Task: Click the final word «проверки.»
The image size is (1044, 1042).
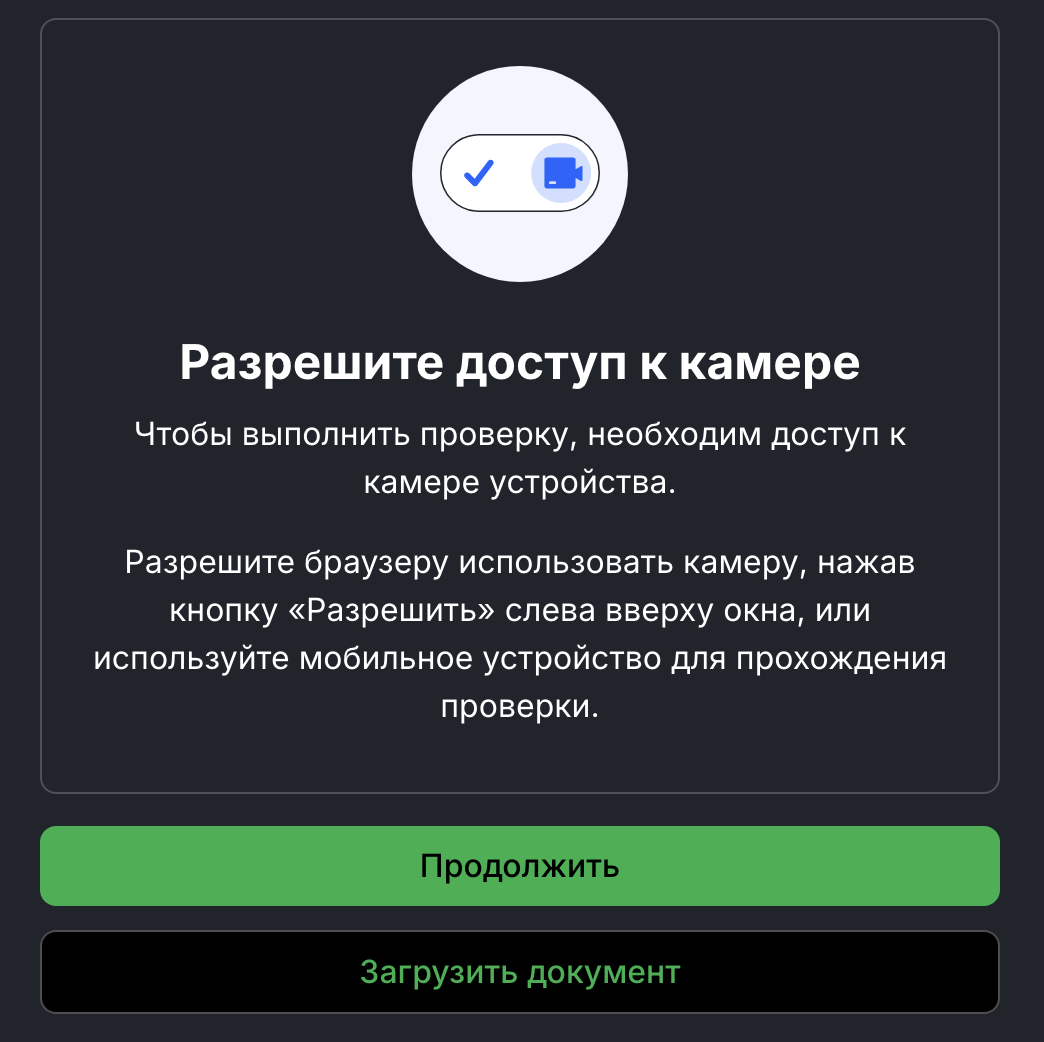Action: pos(519,707)
